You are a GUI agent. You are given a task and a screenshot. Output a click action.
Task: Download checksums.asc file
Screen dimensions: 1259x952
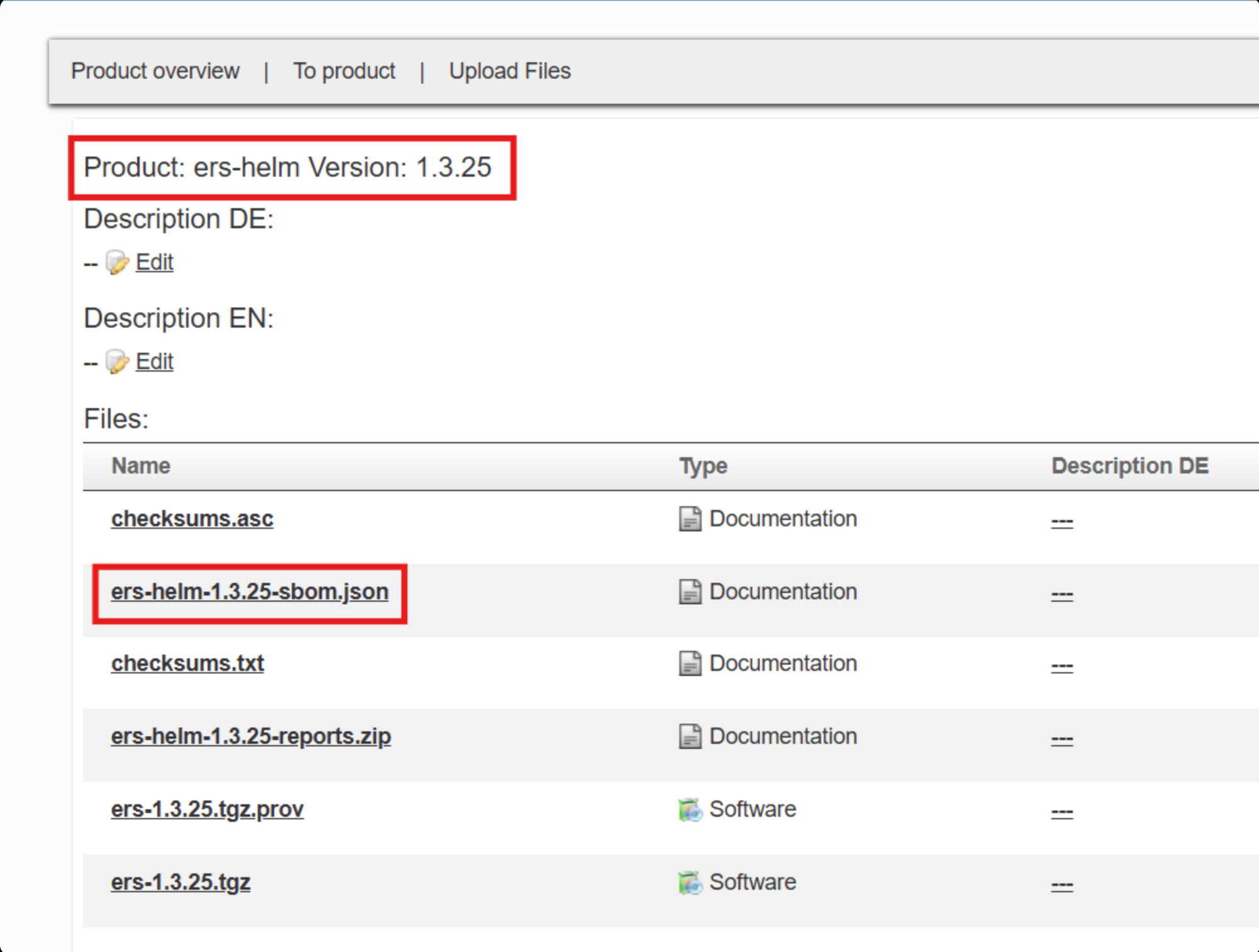(x=192, y=519)
